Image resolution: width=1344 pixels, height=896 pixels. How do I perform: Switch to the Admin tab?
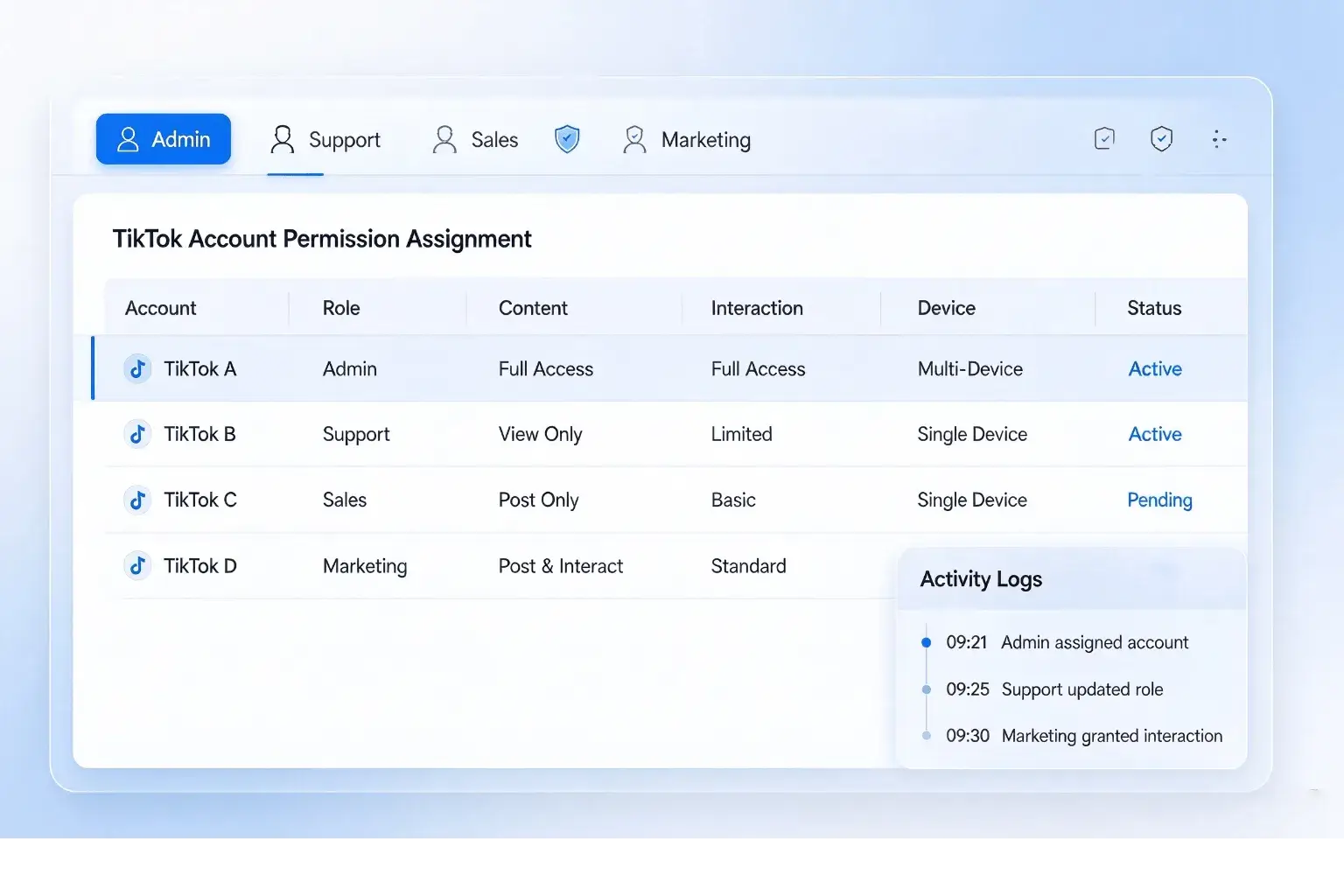[164, 139]
